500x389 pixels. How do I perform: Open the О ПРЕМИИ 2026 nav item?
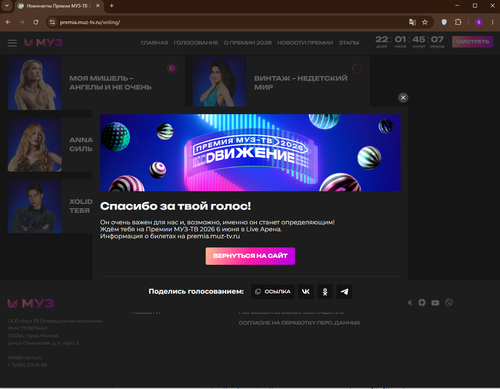[x=248, y=43]
